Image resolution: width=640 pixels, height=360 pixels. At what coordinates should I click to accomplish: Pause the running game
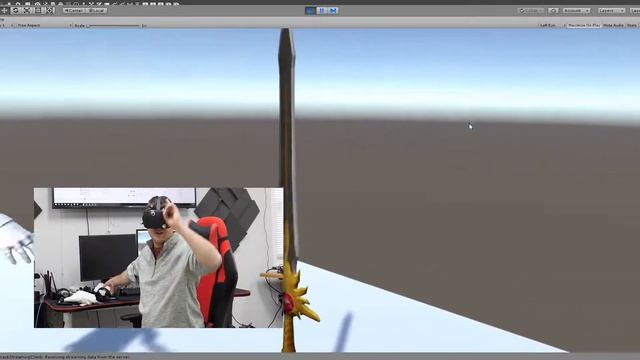[322, 11]
